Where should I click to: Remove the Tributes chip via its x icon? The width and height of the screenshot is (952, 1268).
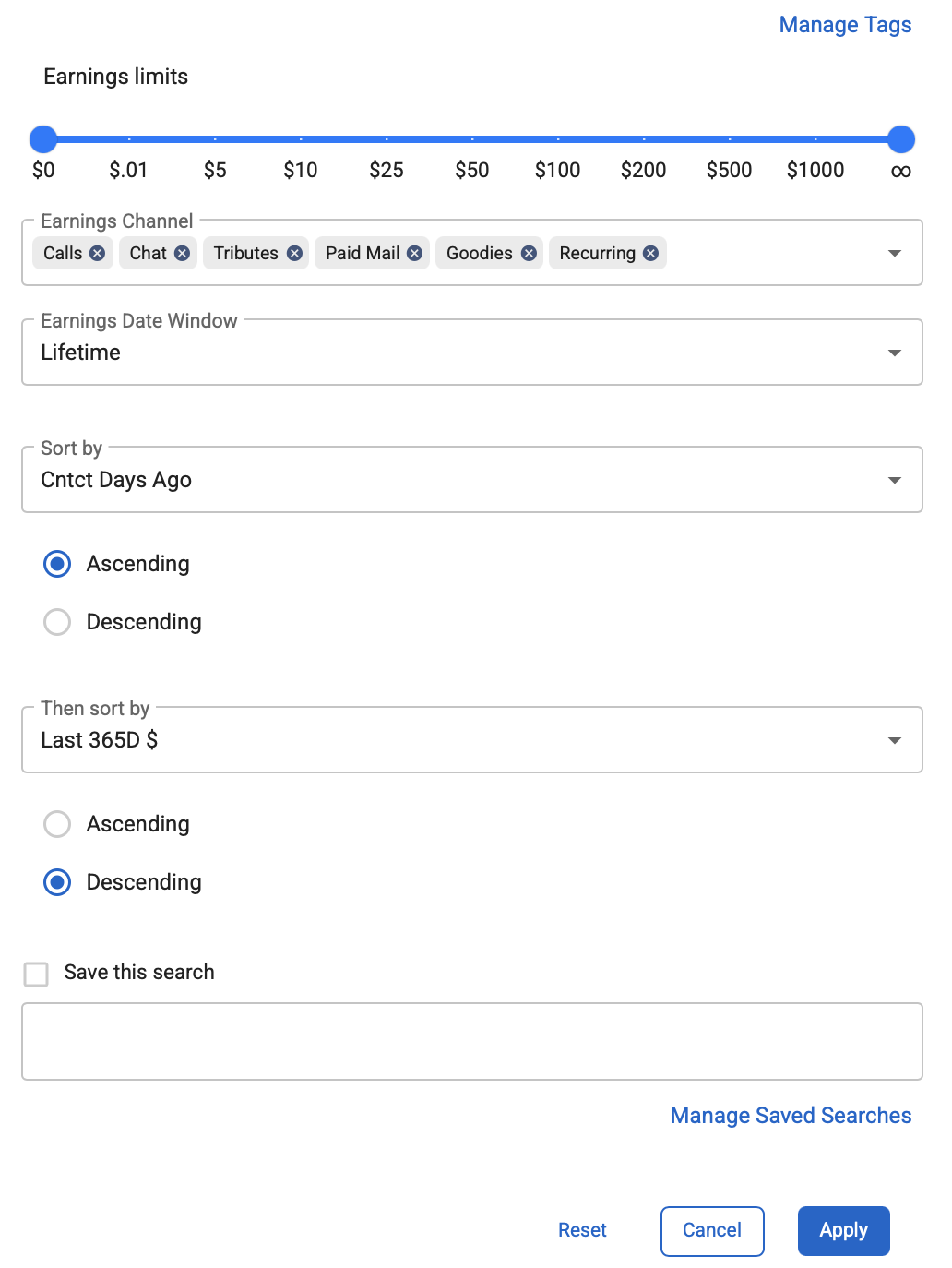coord(294,253)
